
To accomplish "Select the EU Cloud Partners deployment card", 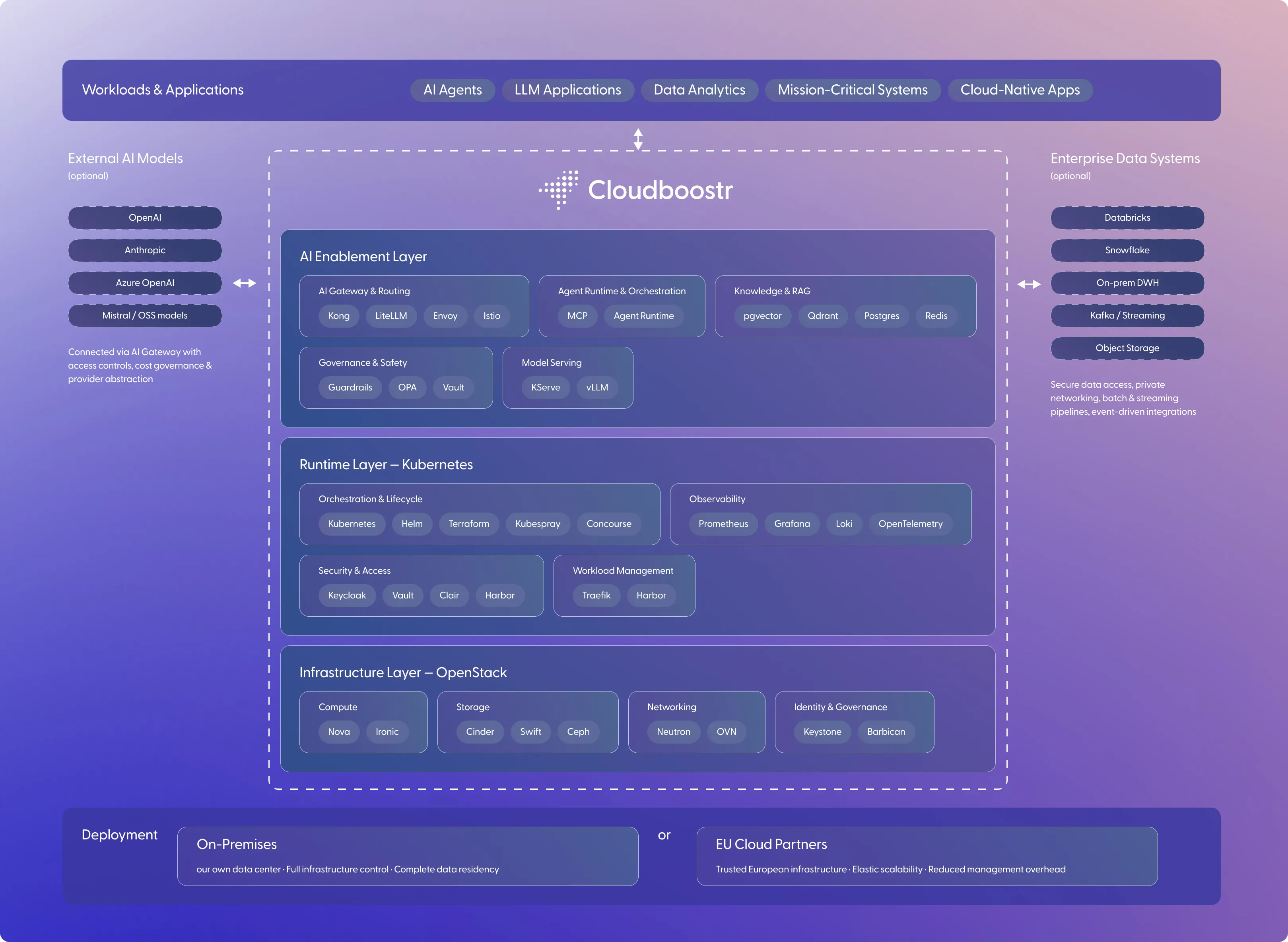I will point(926,856).
